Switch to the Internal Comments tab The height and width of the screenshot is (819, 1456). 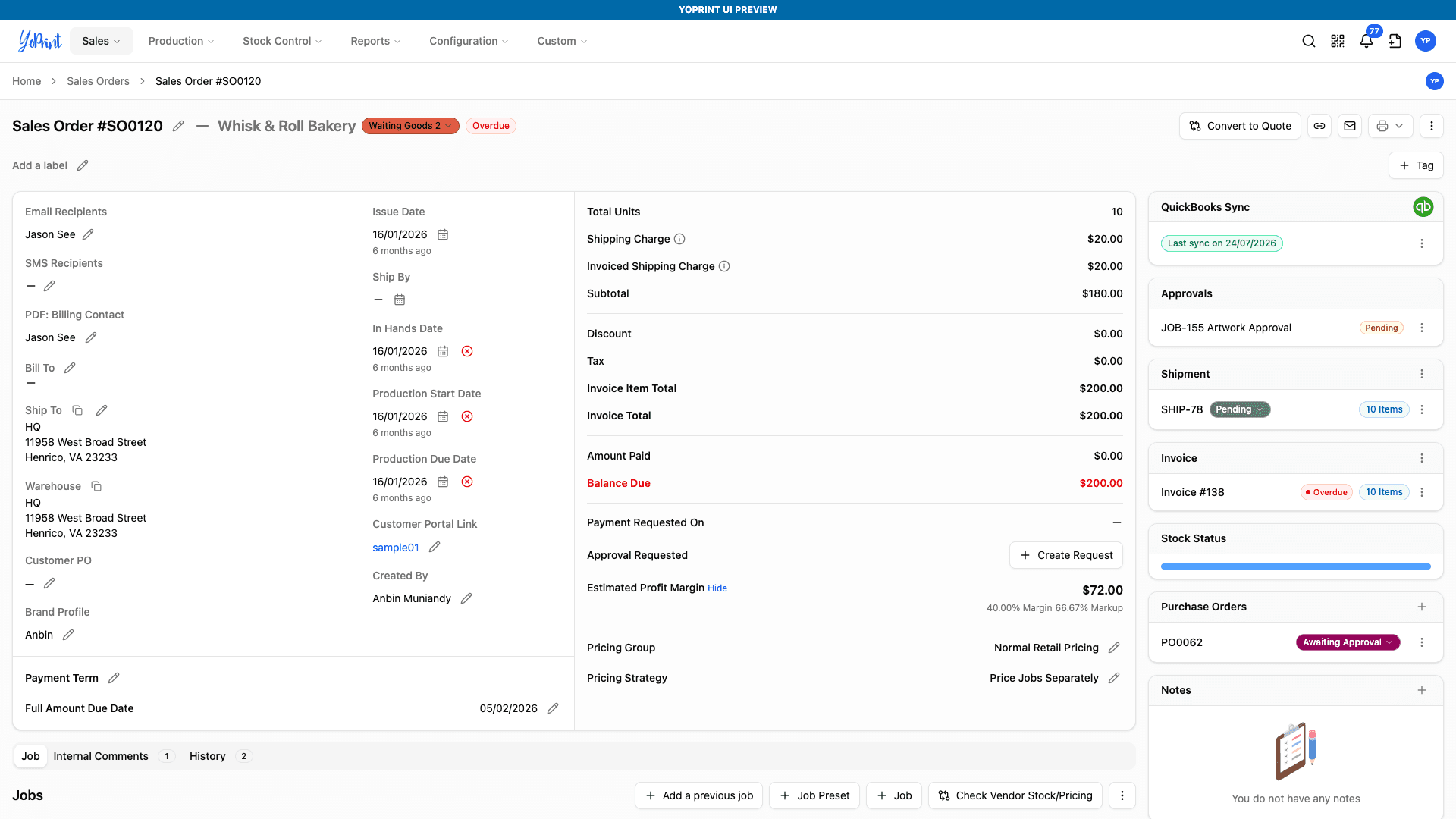pyautogui.click(x=113, y=756)
